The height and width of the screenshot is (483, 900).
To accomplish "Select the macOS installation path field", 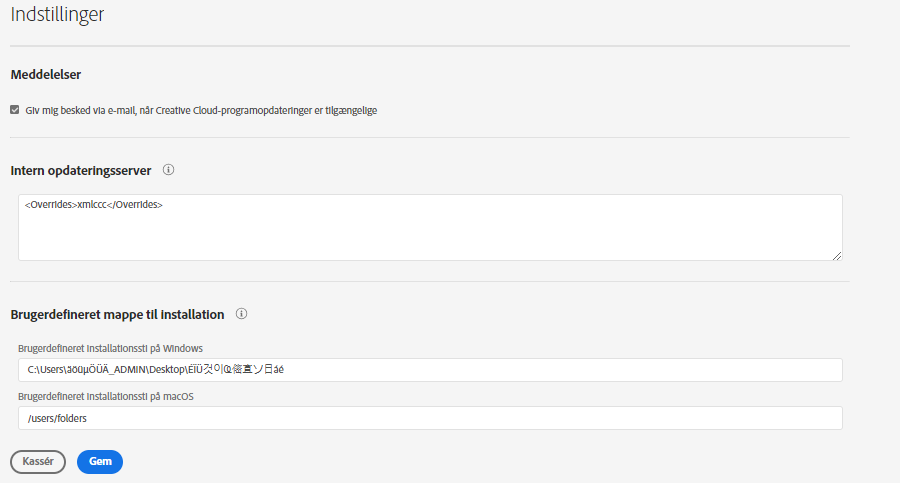I will coord(430,418).
